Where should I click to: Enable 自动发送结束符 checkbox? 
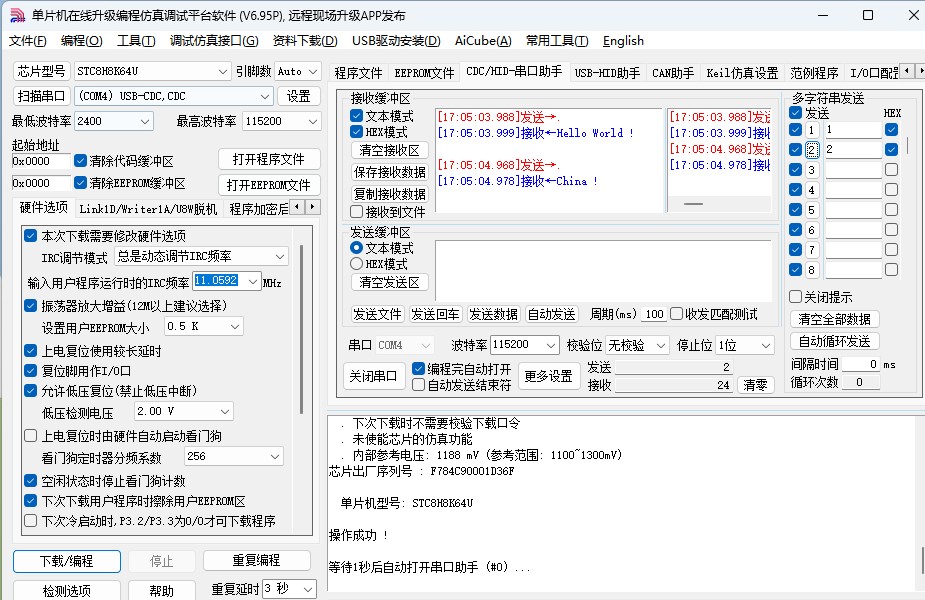tap(418, 385)
